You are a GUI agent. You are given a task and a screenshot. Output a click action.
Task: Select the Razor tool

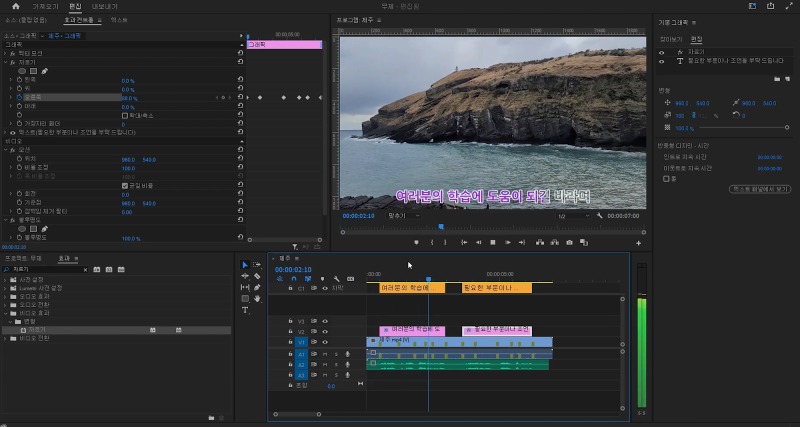tap(257, 275)
